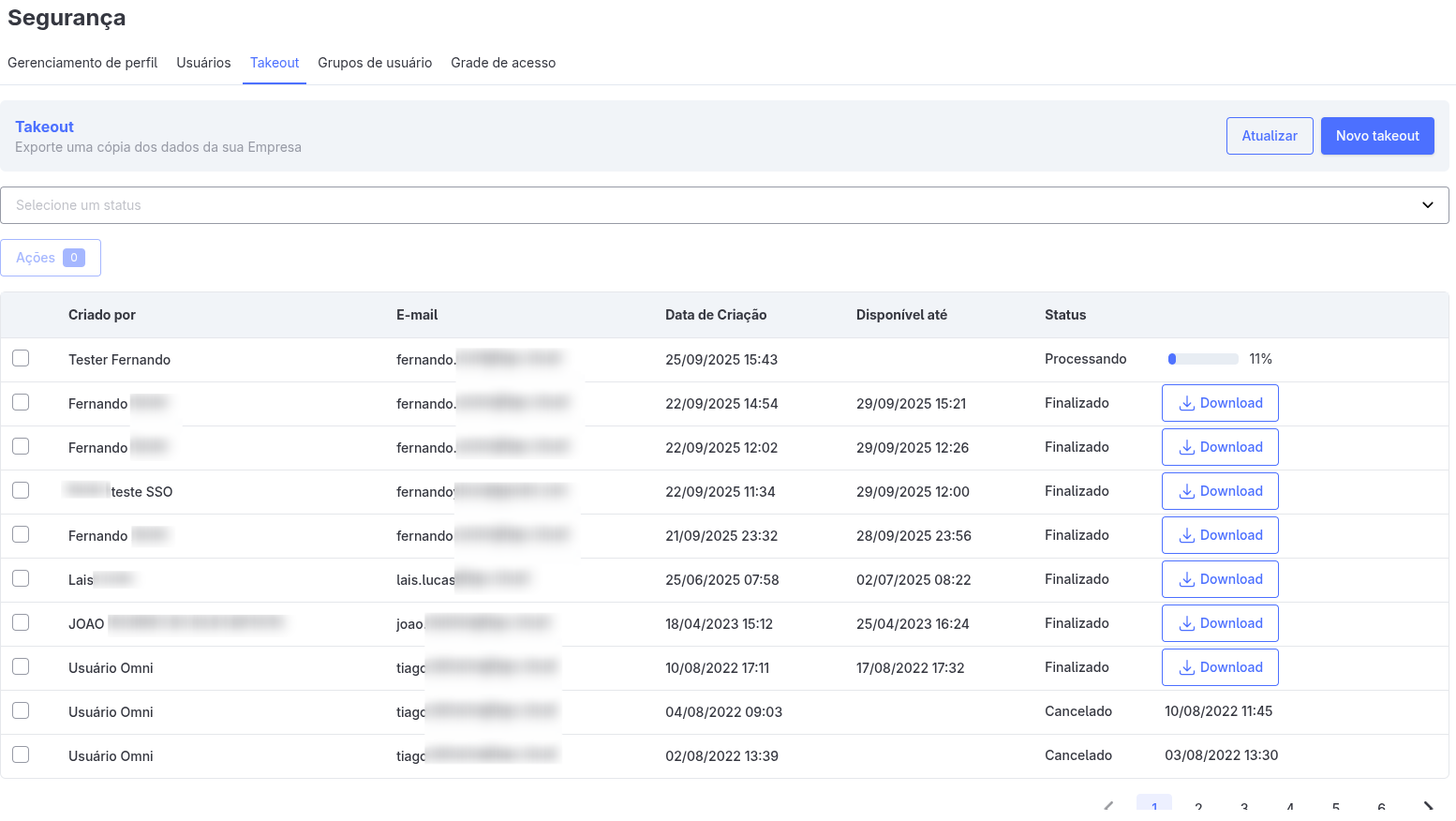The width and height of the screenshot is (1456, 821).
Task: Click the 11% processing progress bar
Action: pos(1203,359)
